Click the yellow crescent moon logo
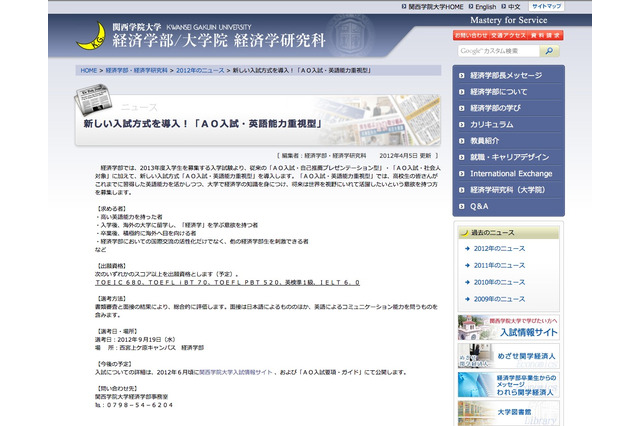The image size is (640, 426). click(91, 36)
